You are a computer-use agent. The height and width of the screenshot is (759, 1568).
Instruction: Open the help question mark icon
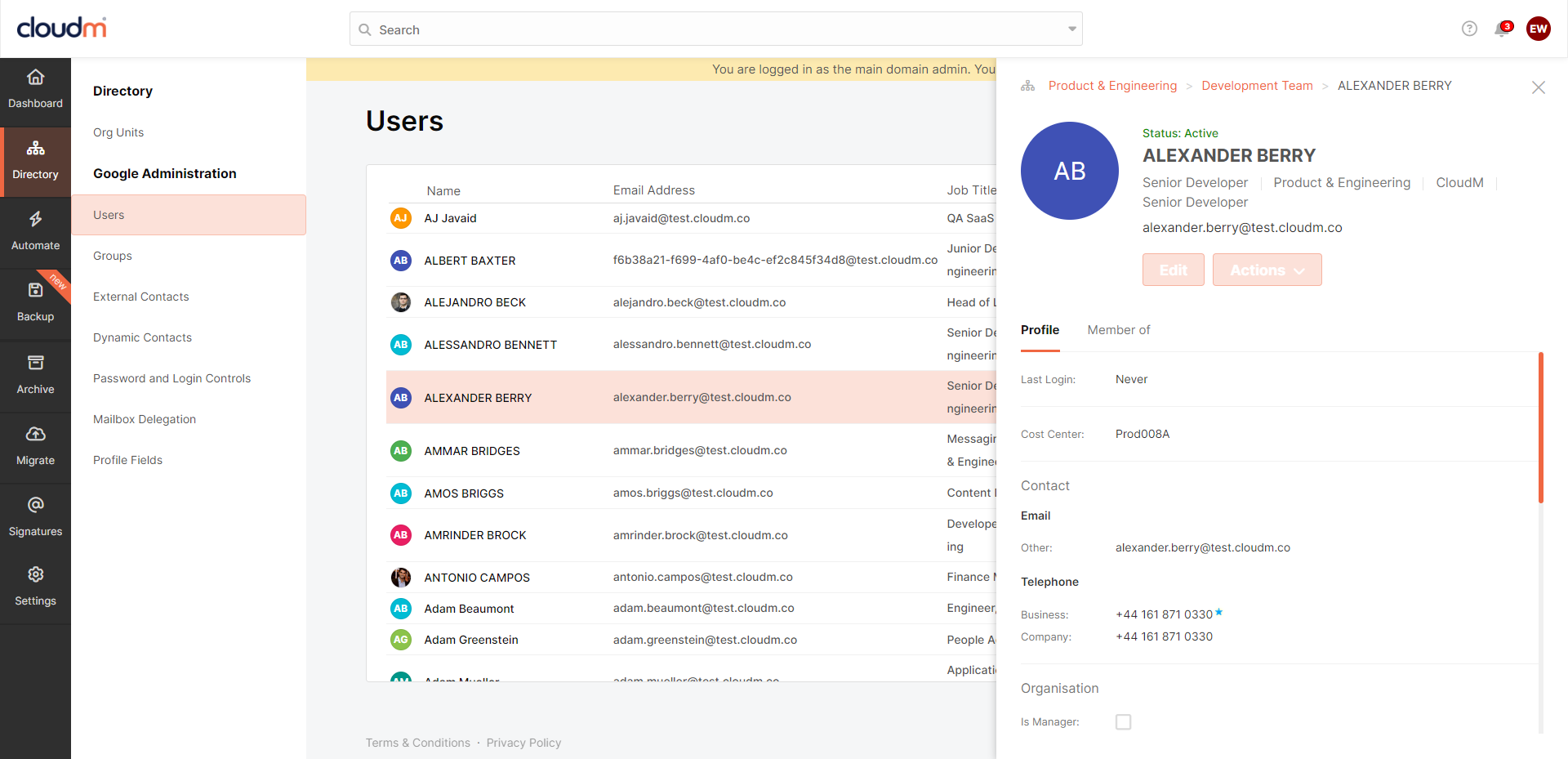coord(1469,29)
